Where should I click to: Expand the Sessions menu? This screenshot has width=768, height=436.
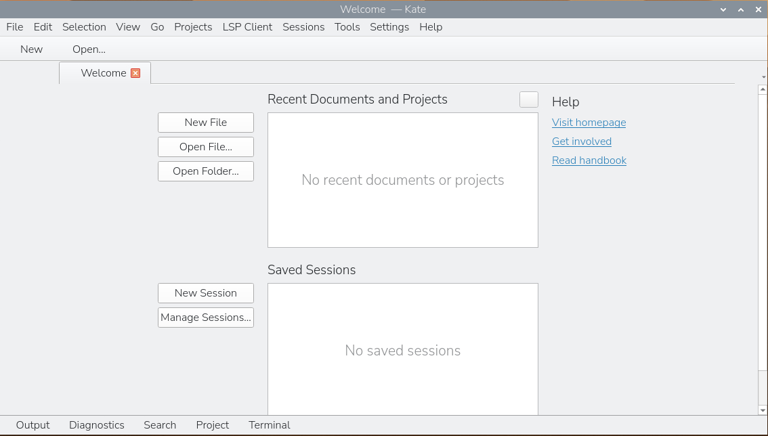[x=303, y=27]
